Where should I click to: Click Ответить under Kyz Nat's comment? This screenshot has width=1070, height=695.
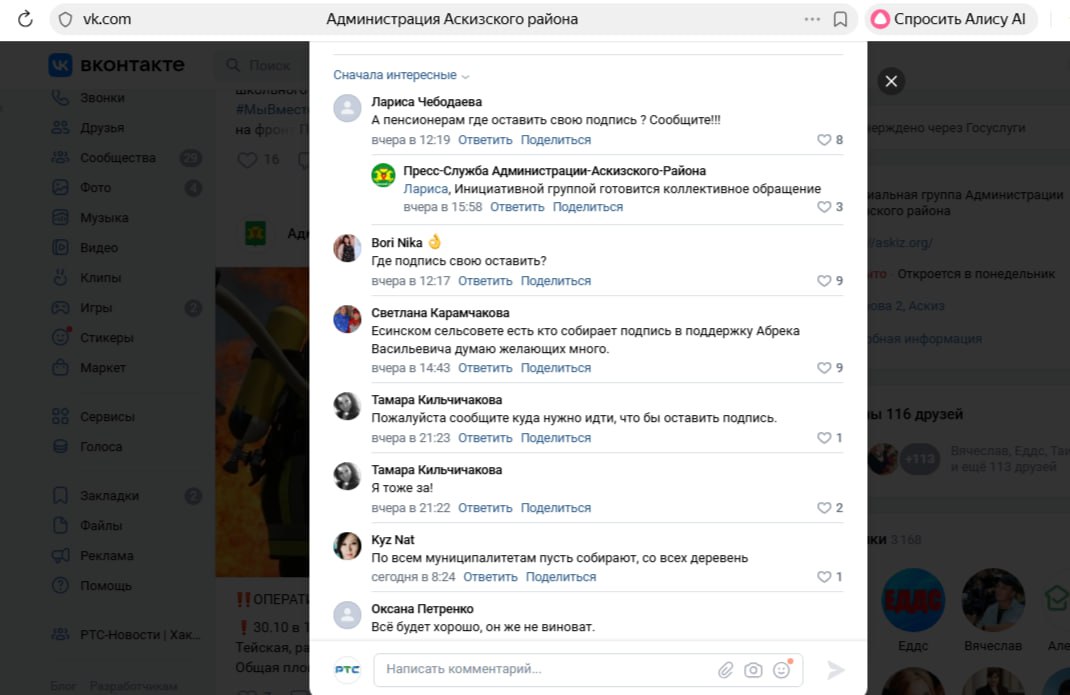click(490, 577)
